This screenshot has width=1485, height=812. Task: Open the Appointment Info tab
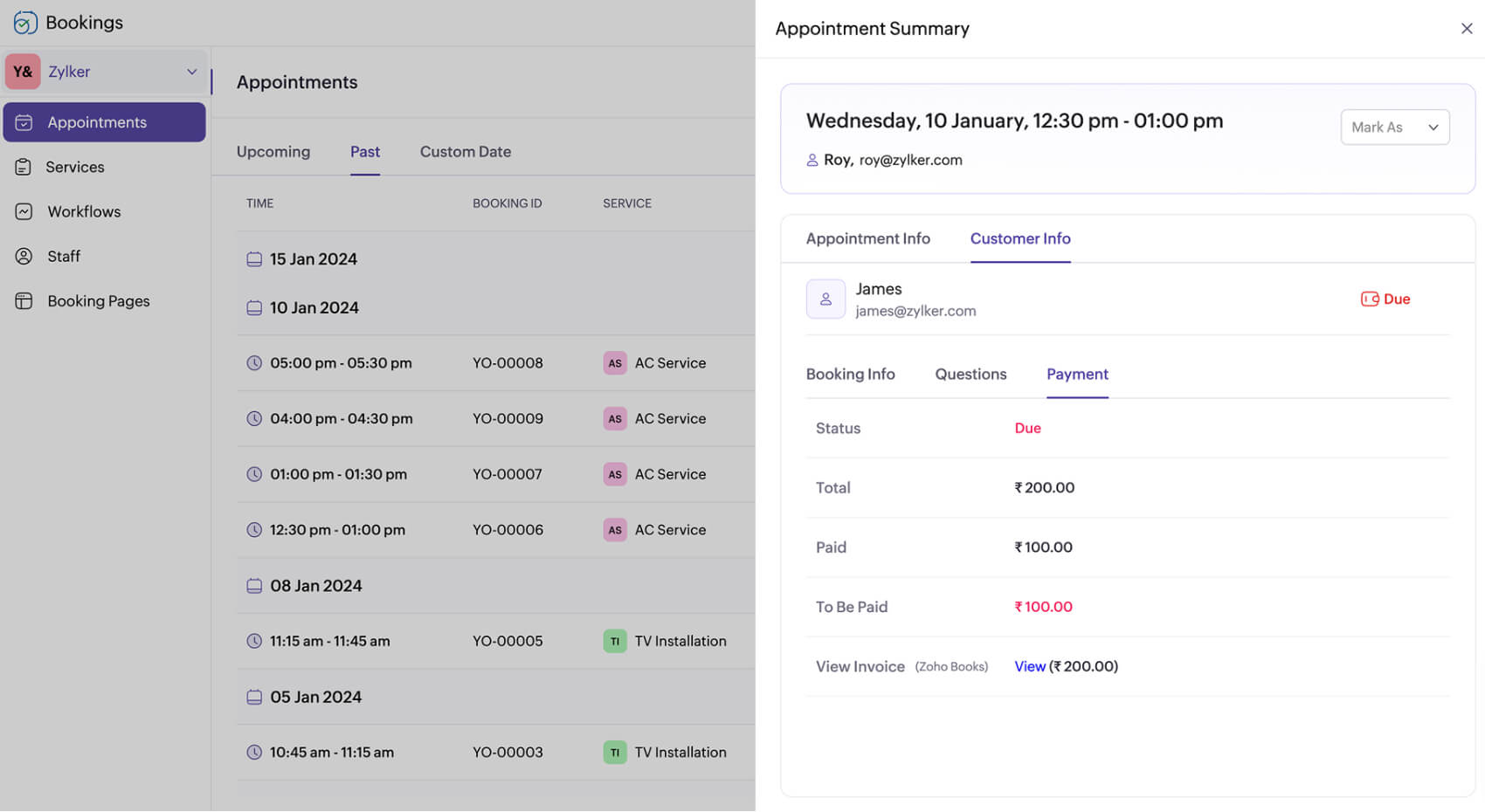coord(868,238)
